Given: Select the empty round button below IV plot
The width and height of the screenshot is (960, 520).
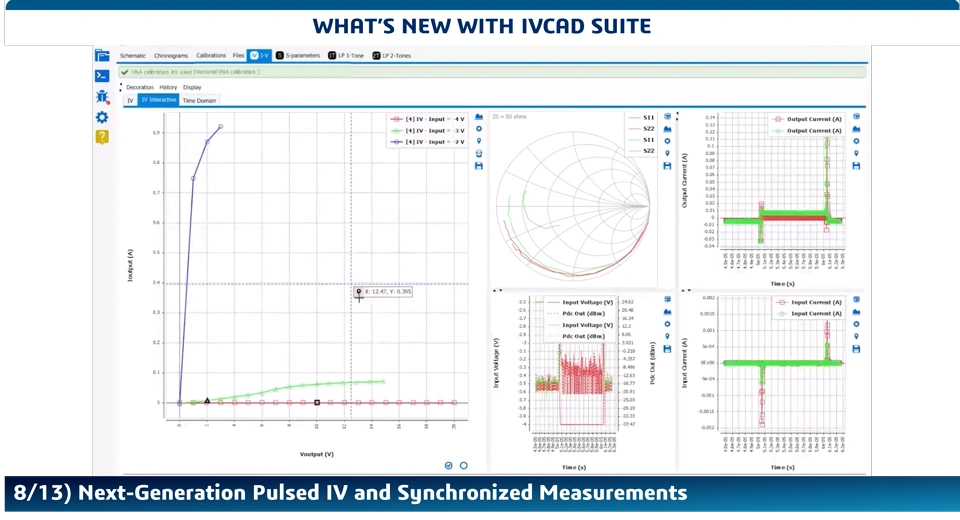Looking at the screenshot, I should click(463, 465).
